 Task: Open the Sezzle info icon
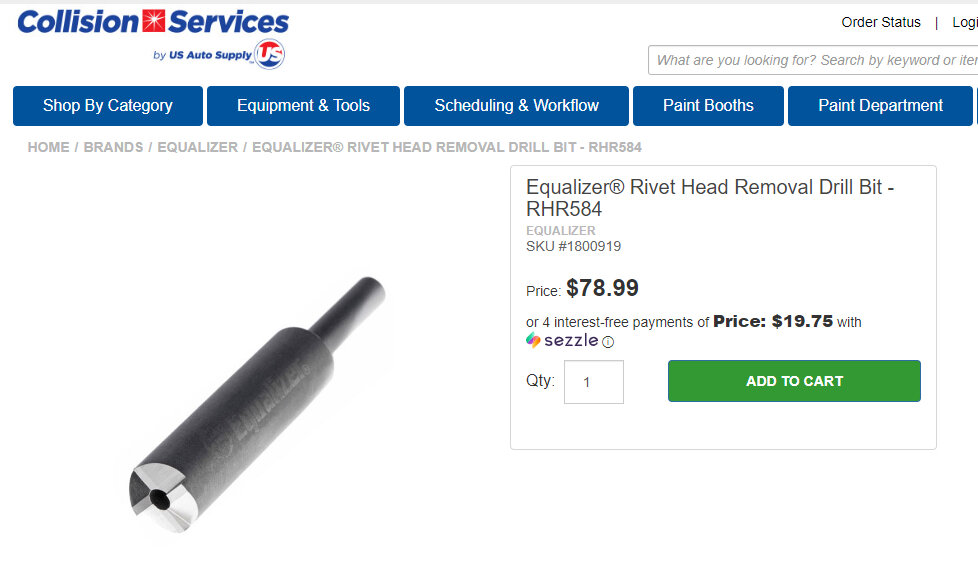click(608, 342)
